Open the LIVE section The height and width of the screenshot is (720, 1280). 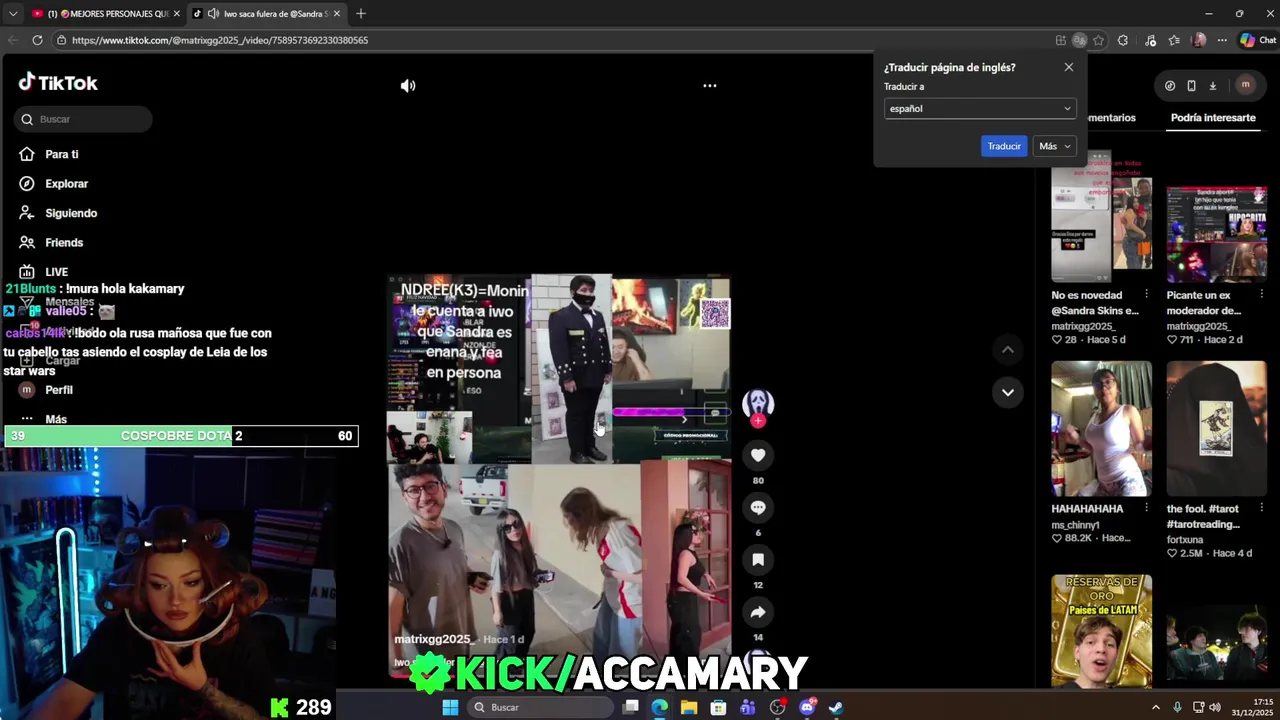56,272
